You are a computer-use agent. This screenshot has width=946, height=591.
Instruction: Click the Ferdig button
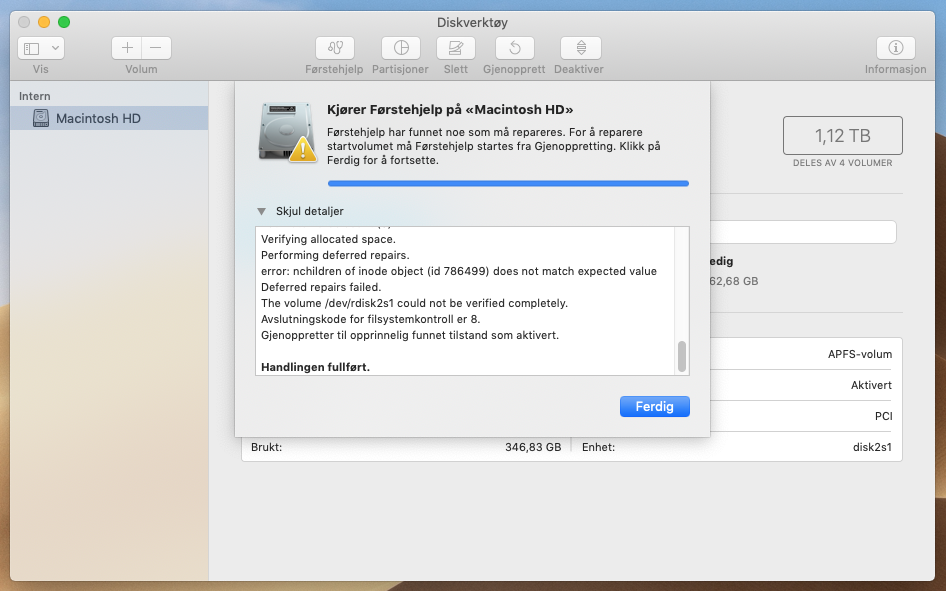coord(655,406)
